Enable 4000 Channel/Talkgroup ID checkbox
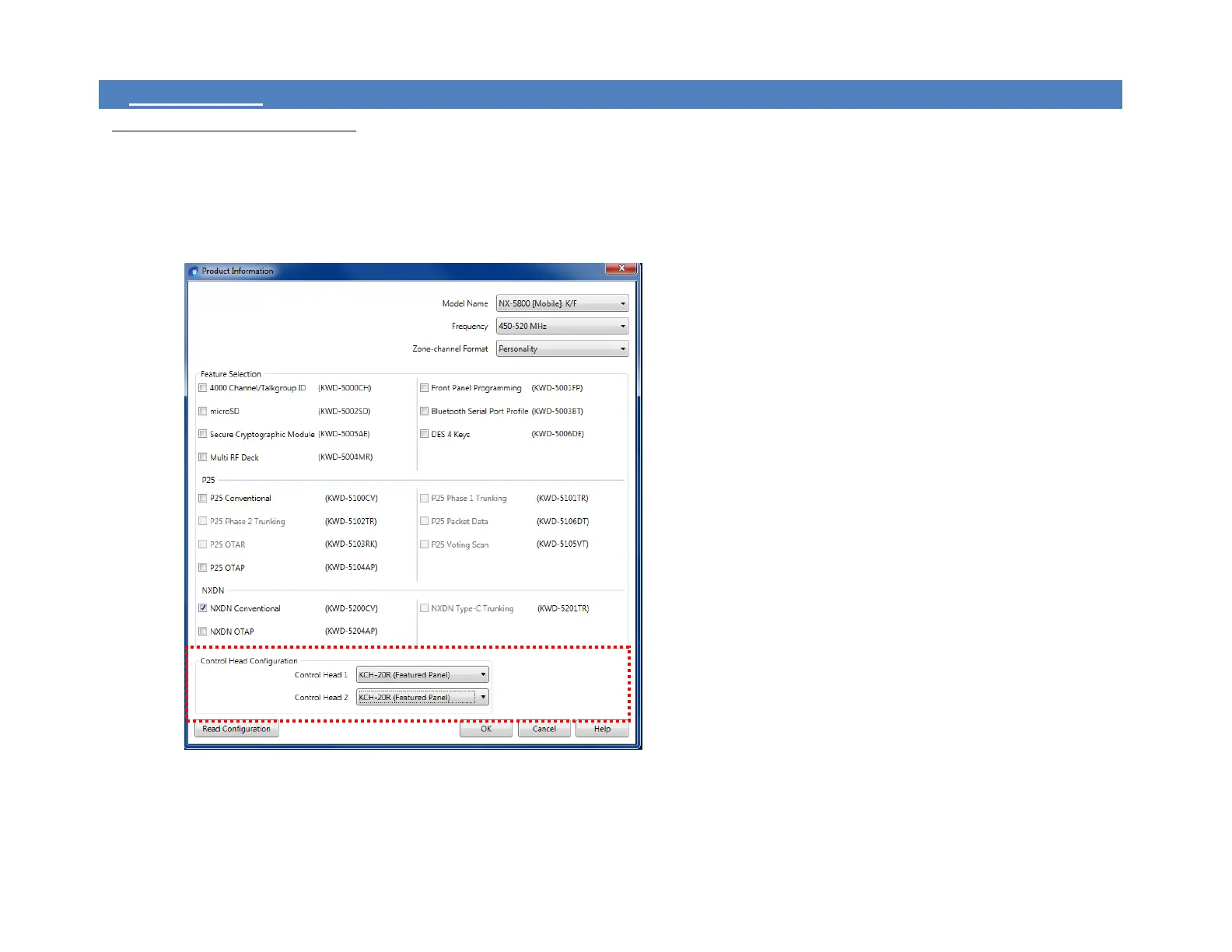The image size is (1232, 952). (203, 387)
